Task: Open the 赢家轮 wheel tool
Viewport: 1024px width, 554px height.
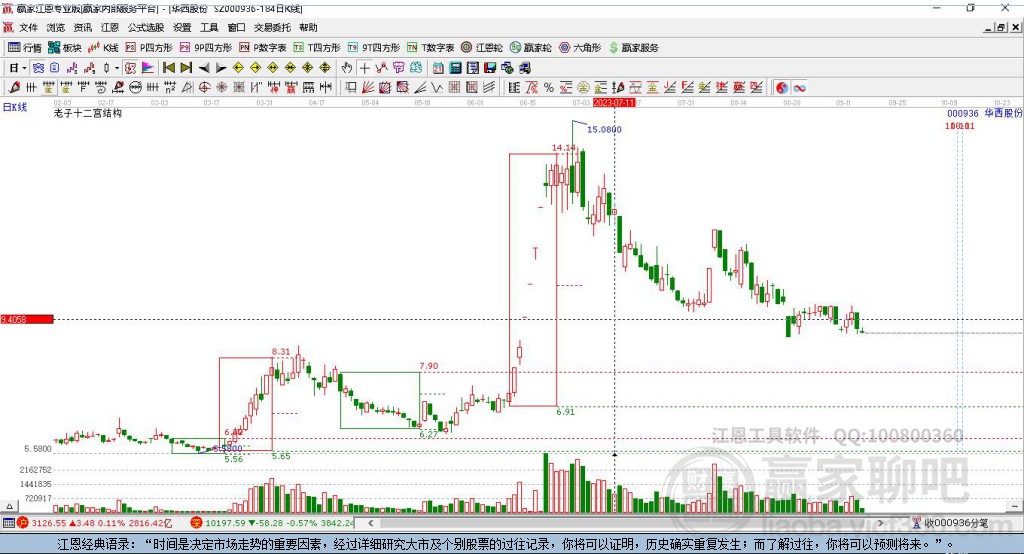Action: coord(530,48)
